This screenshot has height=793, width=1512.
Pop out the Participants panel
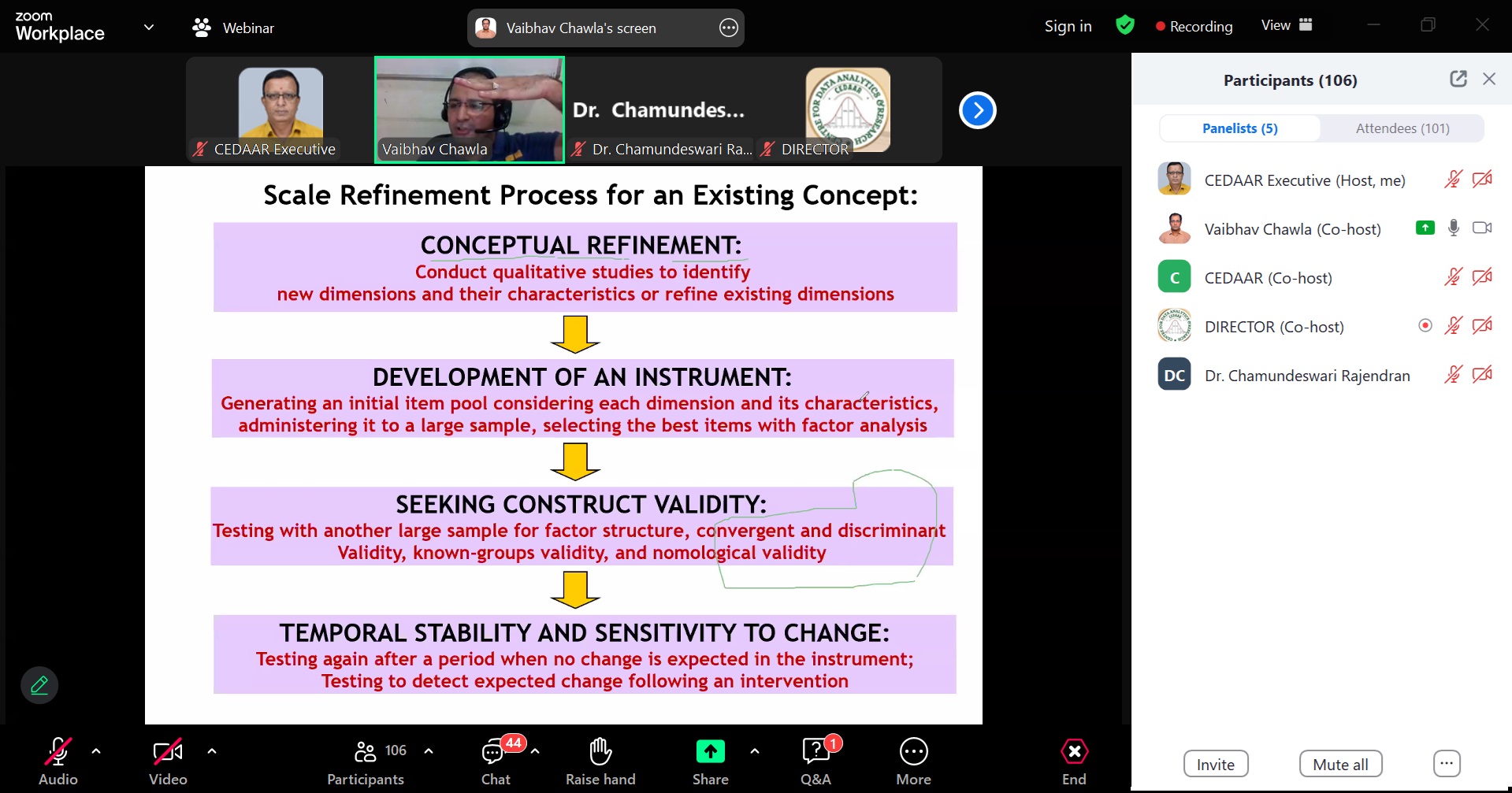(1458, 79)
